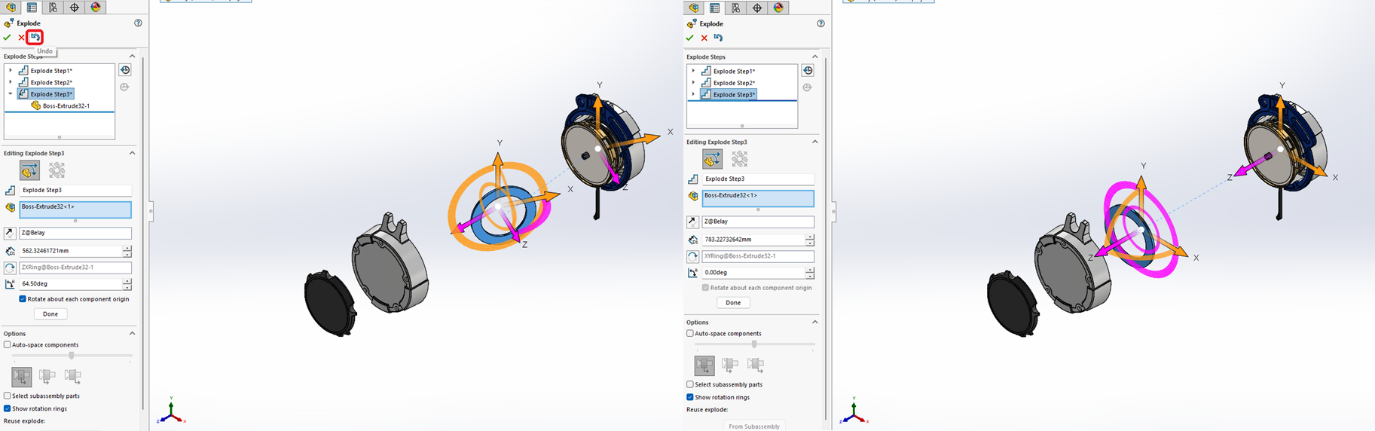Cancel explode with red X in right panel
1375x431 pixels.
click(704, 38)
